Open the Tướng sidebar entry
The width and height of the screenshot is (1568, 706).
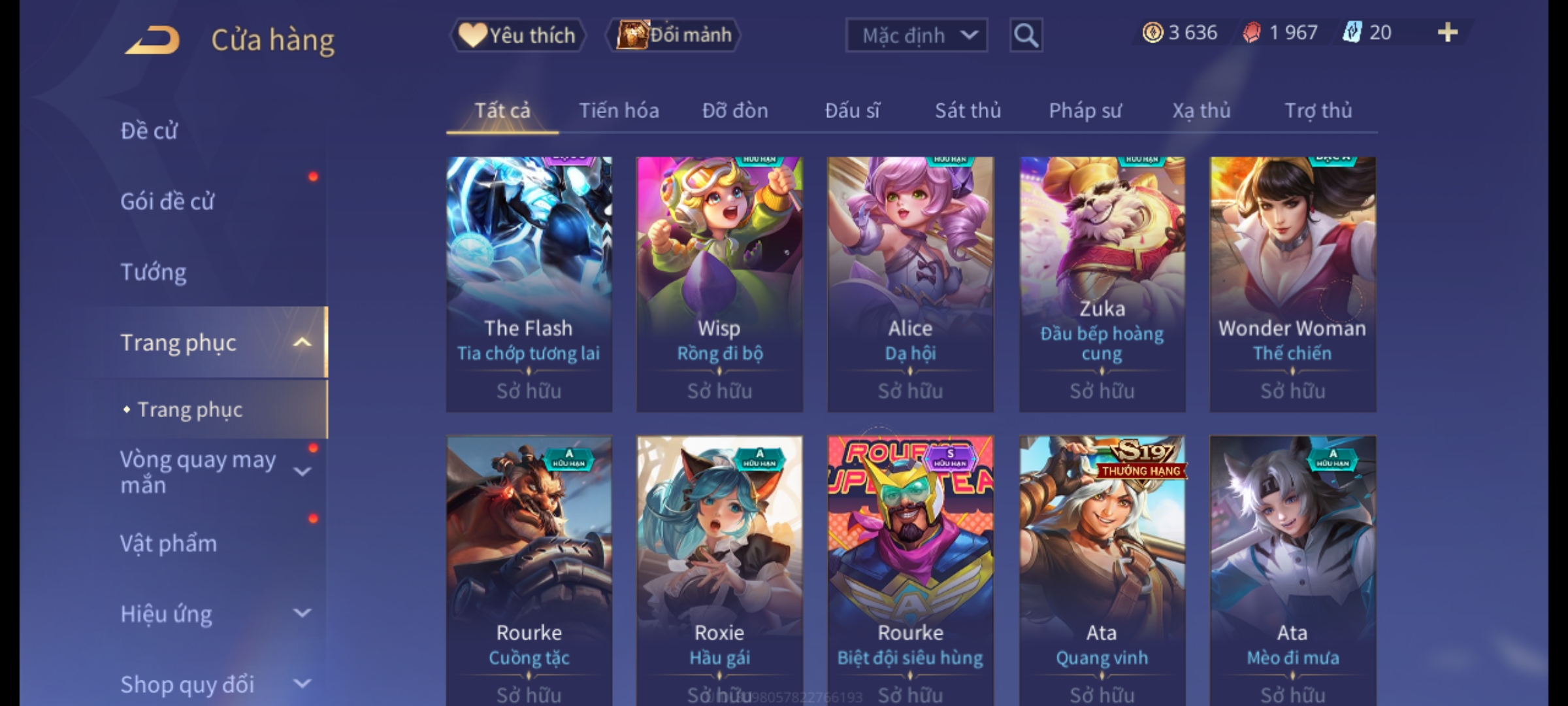[x=154, y=272]
